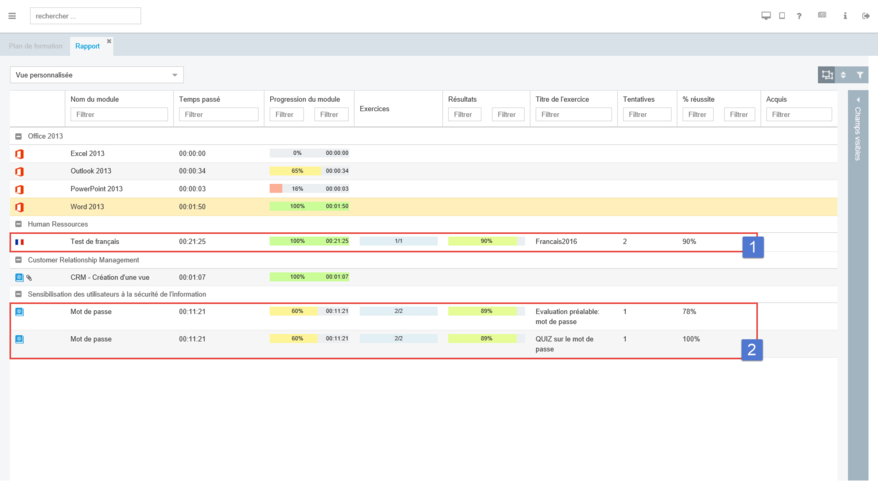Click the Word 2013 module row
878x490 pixels.
click(x=87, y=206)
